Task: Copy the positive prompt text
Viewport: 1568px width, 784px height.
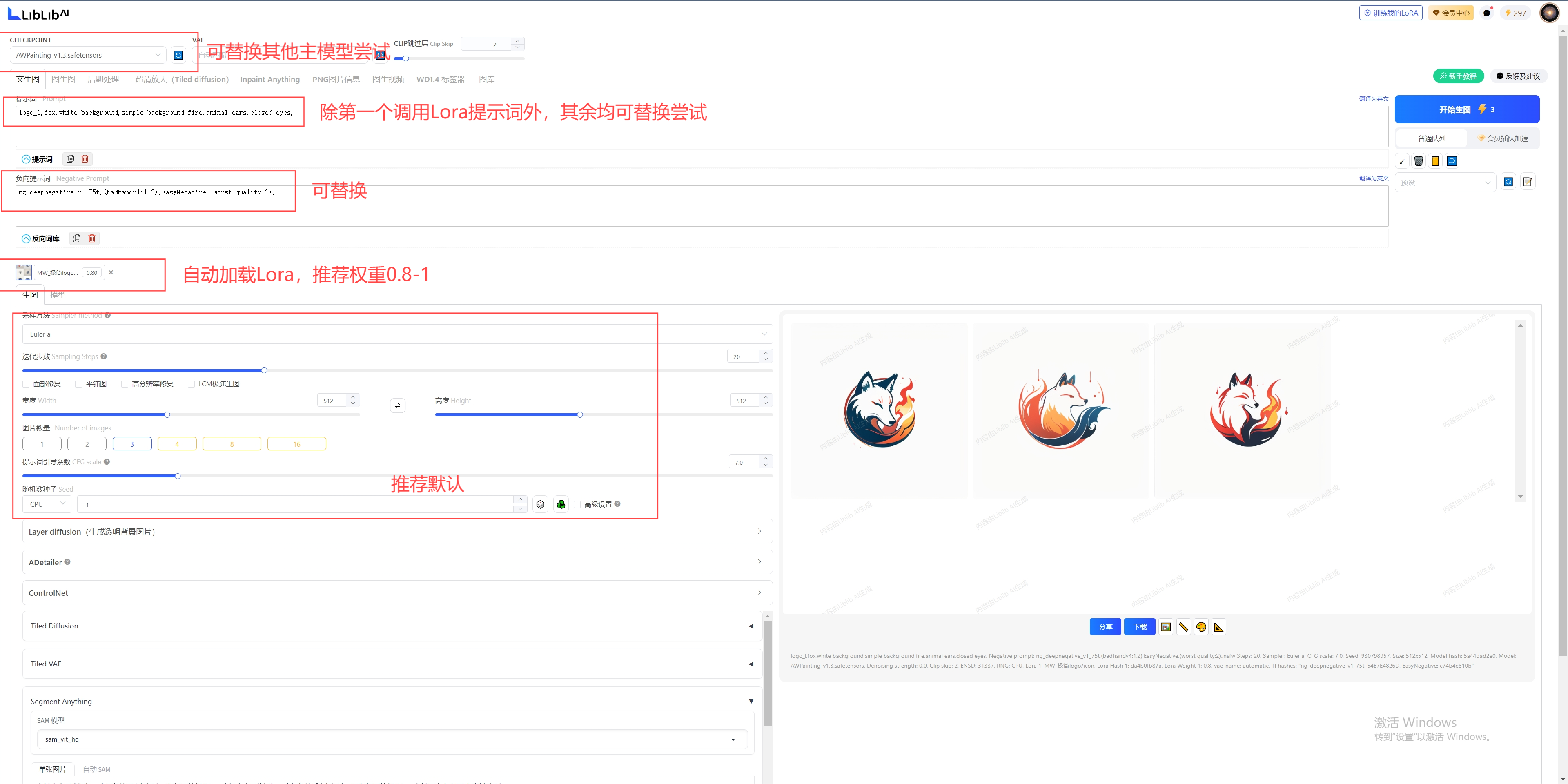Action: click(x=70, y=159)
